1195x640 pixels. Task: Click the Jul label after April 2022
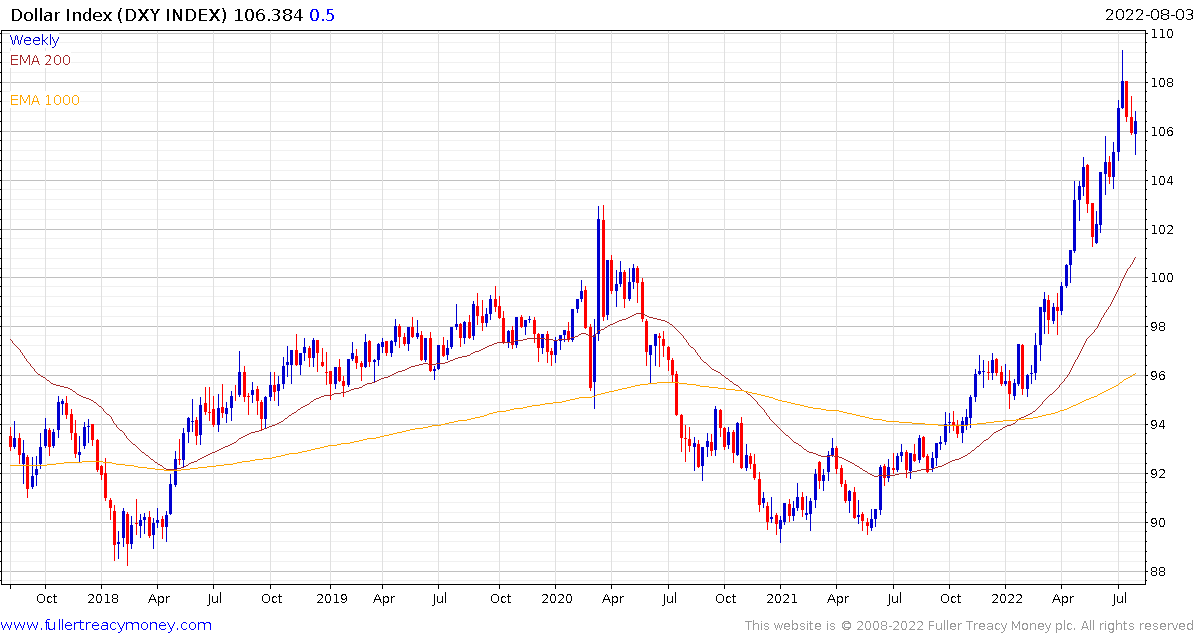pos(1120,598)
